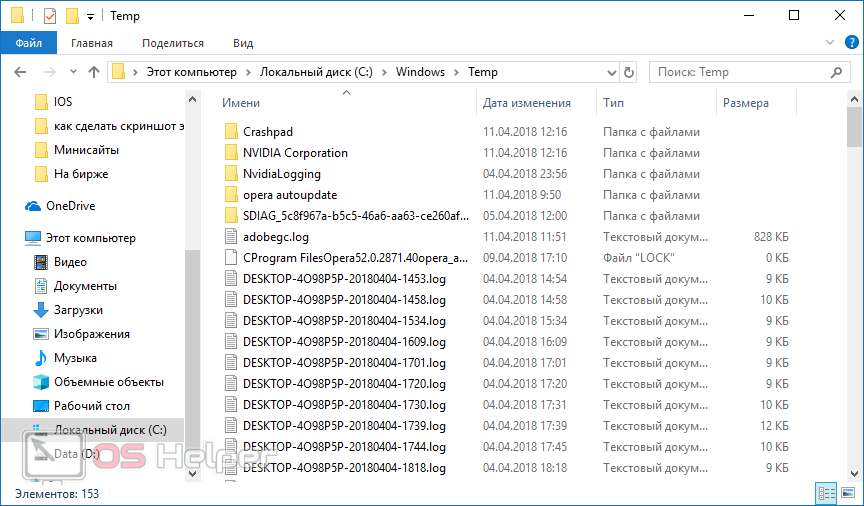
Task: Click the file list down scroll arrow
Action: coord(854,473)
